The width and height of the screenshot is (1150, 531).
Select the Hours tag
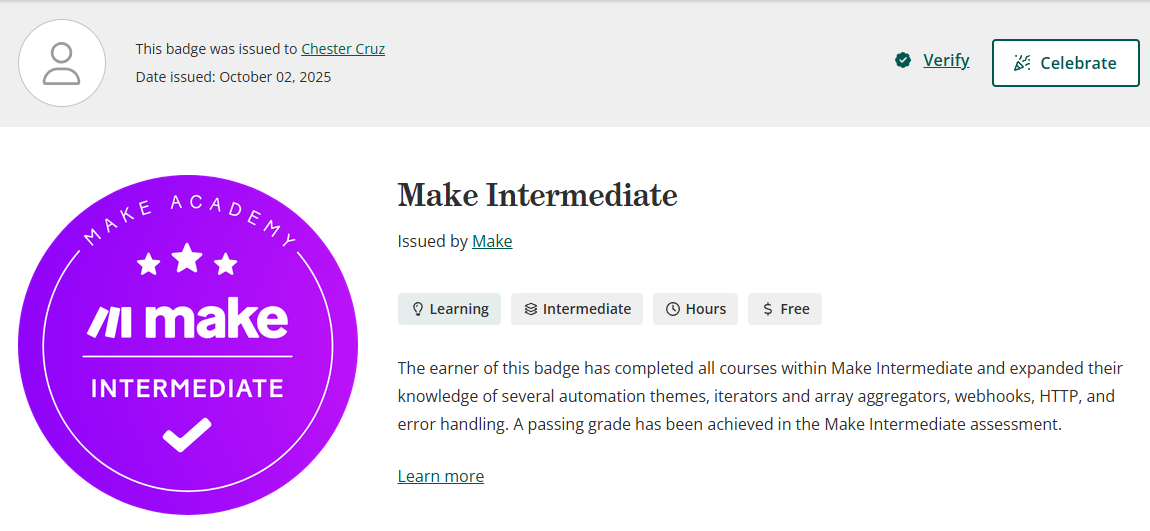tap(695, 309)
